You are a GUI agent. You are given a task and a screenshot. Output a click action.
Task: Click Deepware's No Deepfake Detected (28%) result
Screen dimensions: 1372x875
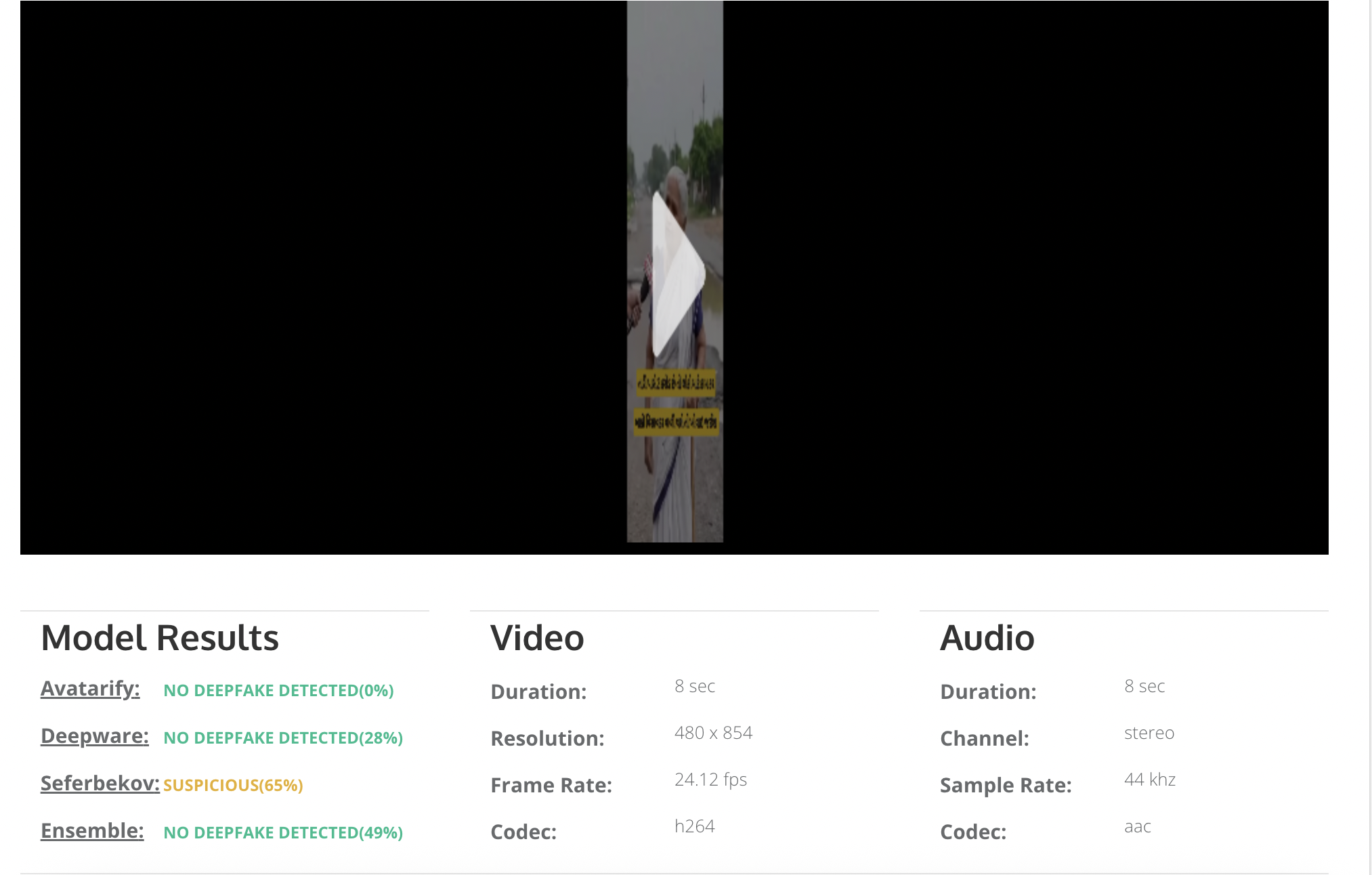tap(283, 738)
